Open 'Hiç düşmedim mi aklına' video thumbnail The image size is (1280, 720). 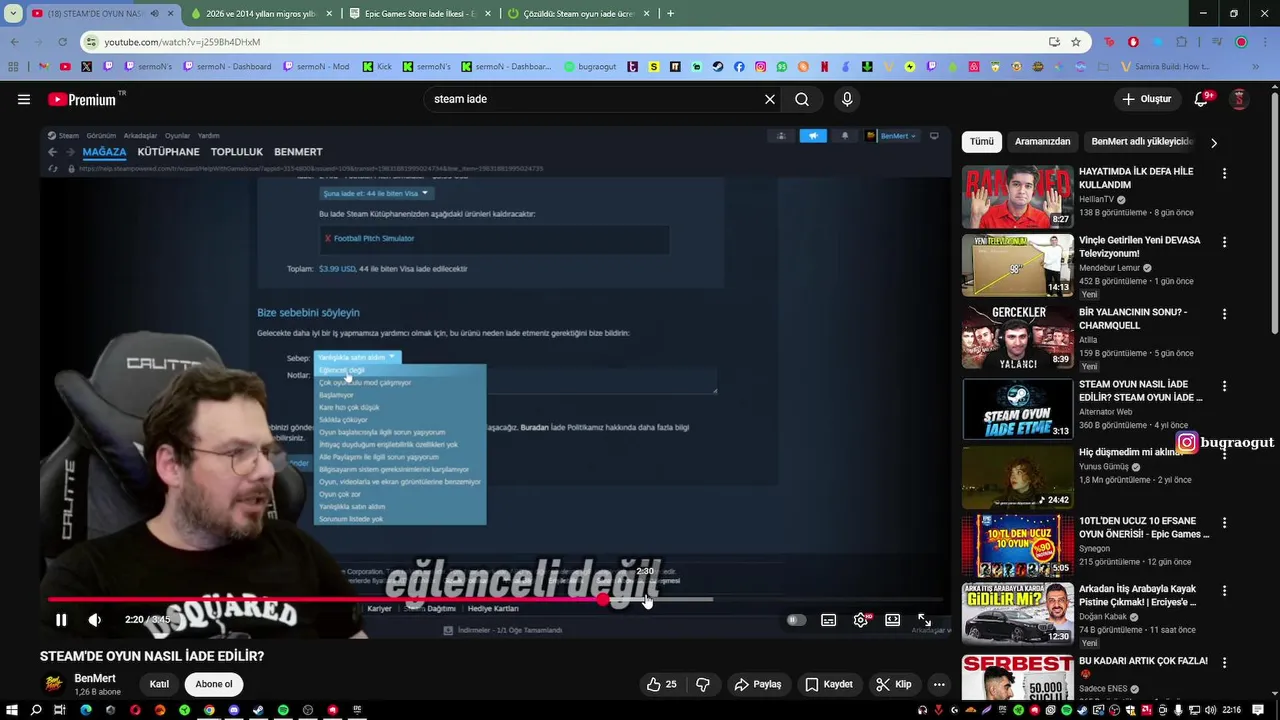[1018, 478]
